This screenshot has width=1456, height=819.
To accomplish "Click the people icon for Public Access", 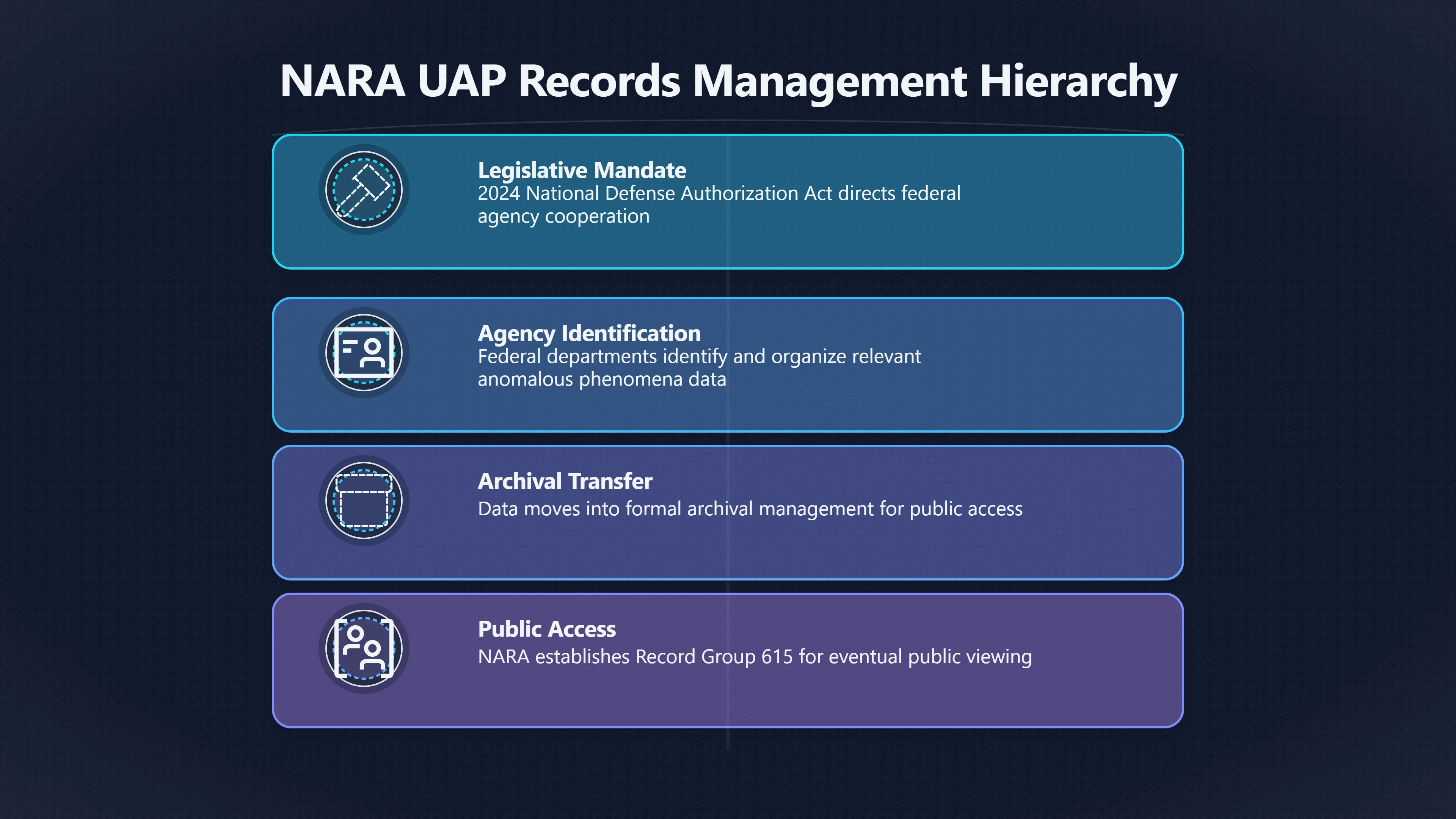I will coord(364,648).
